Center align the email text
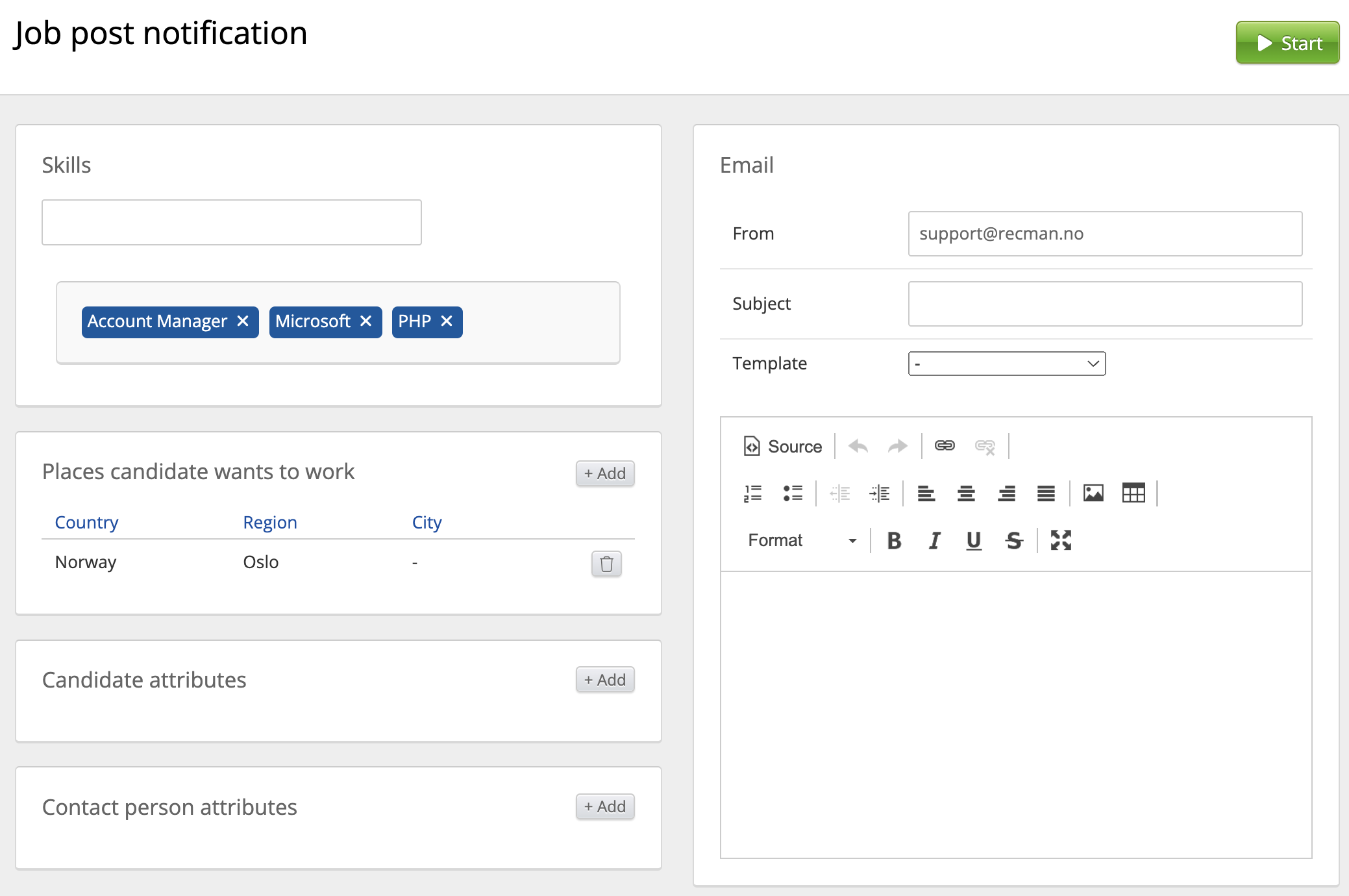This screenshot has height=896, width=1349. click(x=966, y=493)
